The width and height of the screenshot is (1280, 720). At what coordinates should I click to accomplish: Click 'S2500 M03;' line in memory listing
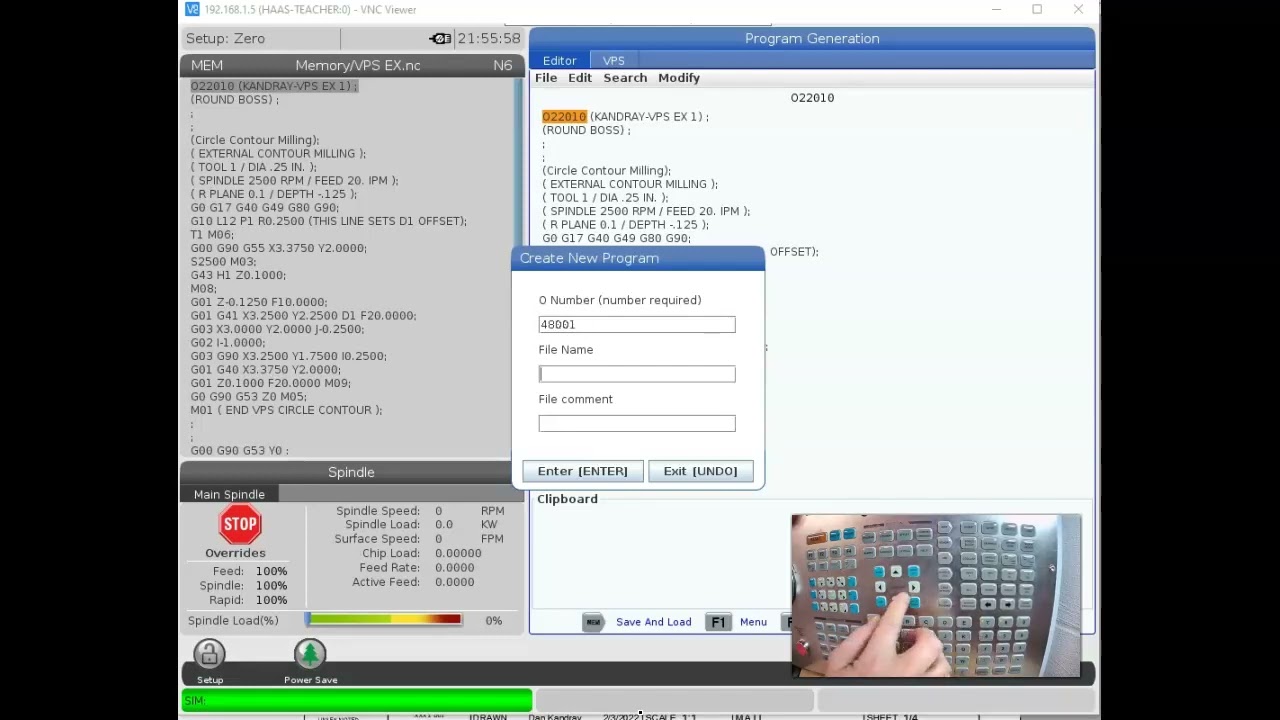(224, 261)
